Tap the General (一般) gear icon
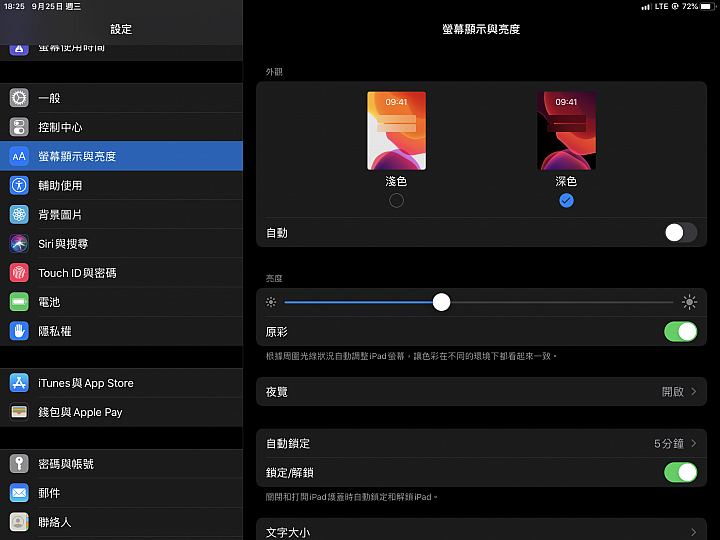Viewport: 720px width, 540px height. pyautogui.click(x=19, y=98)
